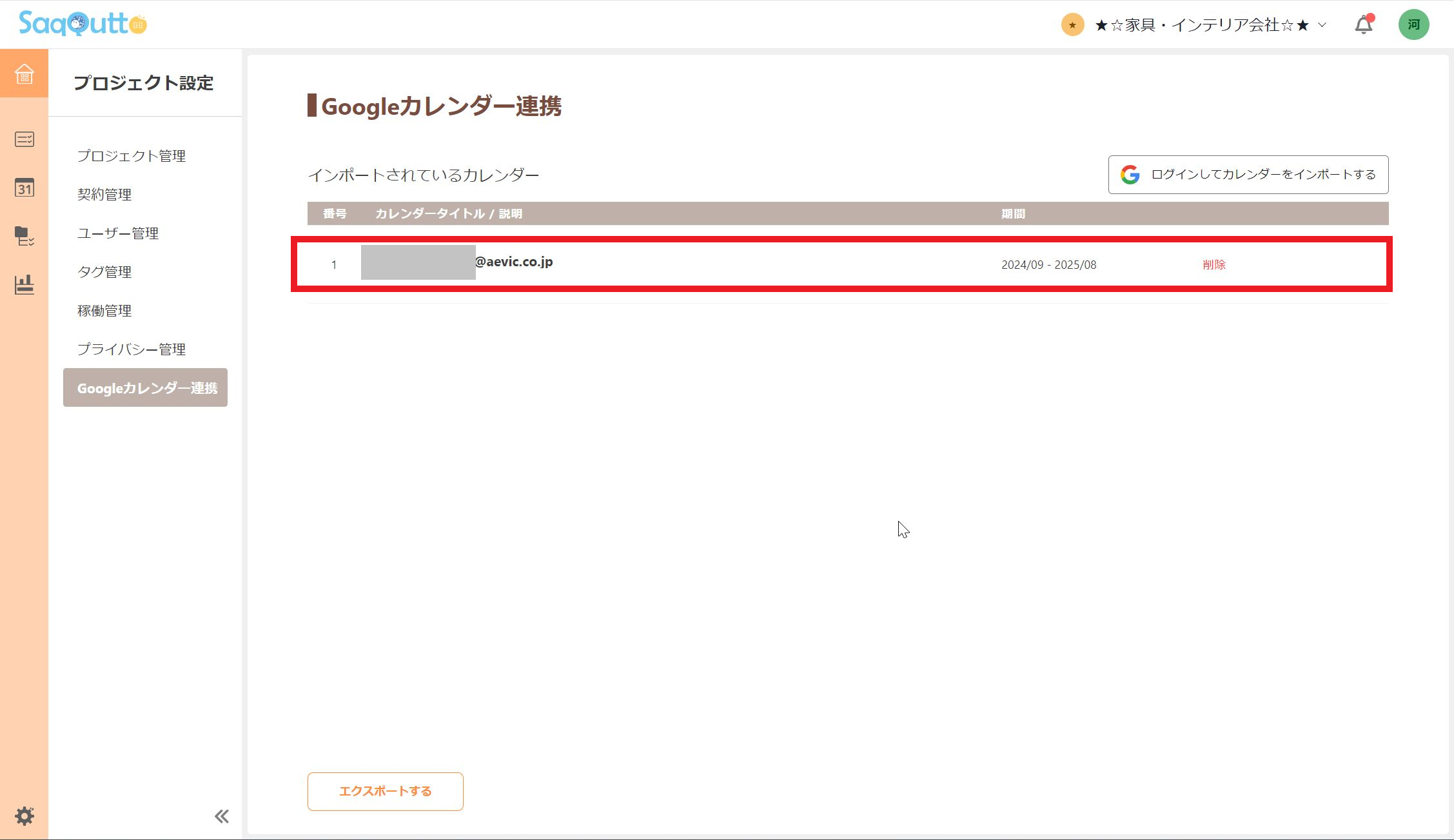The image size is (1454, 840).
Task: Open the 河 user avatar at top right
Action: pos(1413,24)
